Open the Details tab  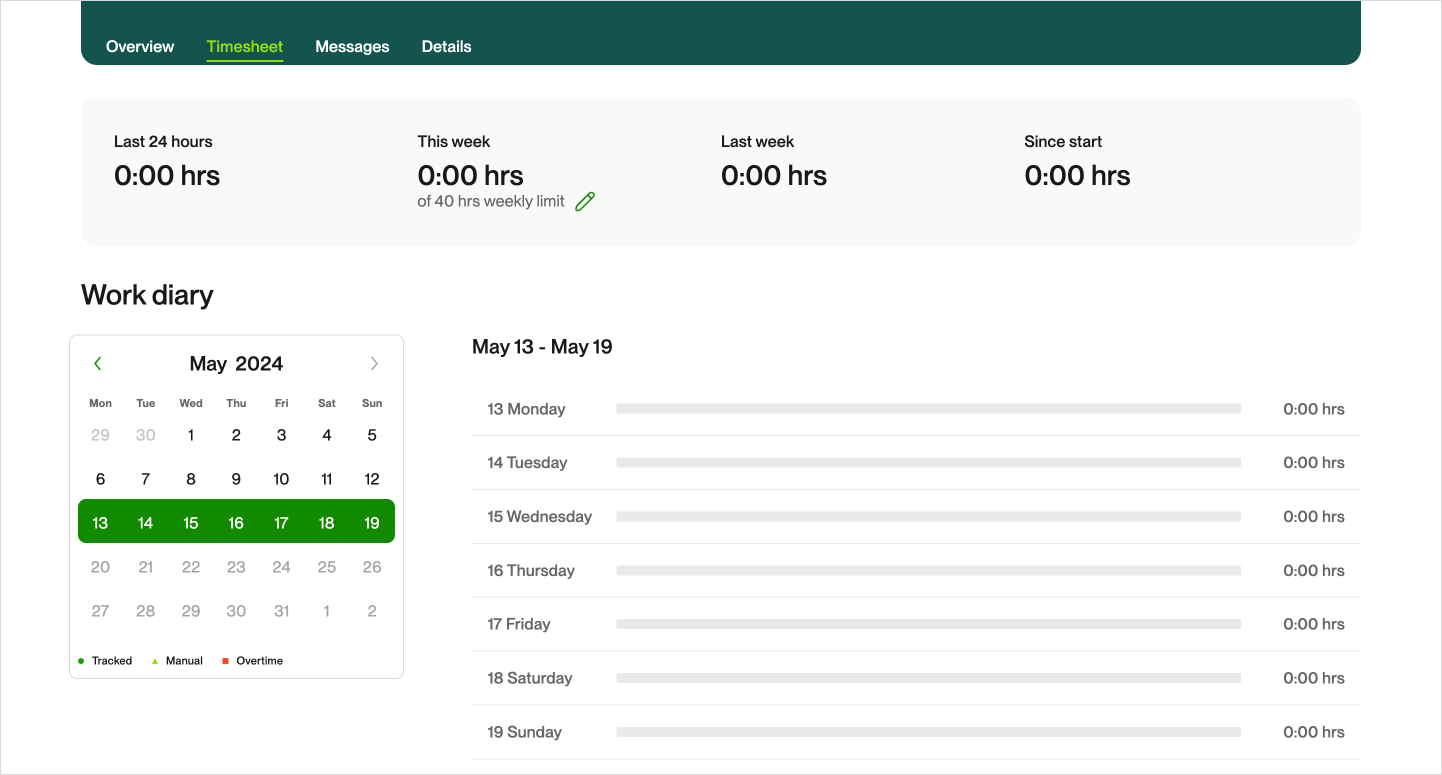(446, 46)
